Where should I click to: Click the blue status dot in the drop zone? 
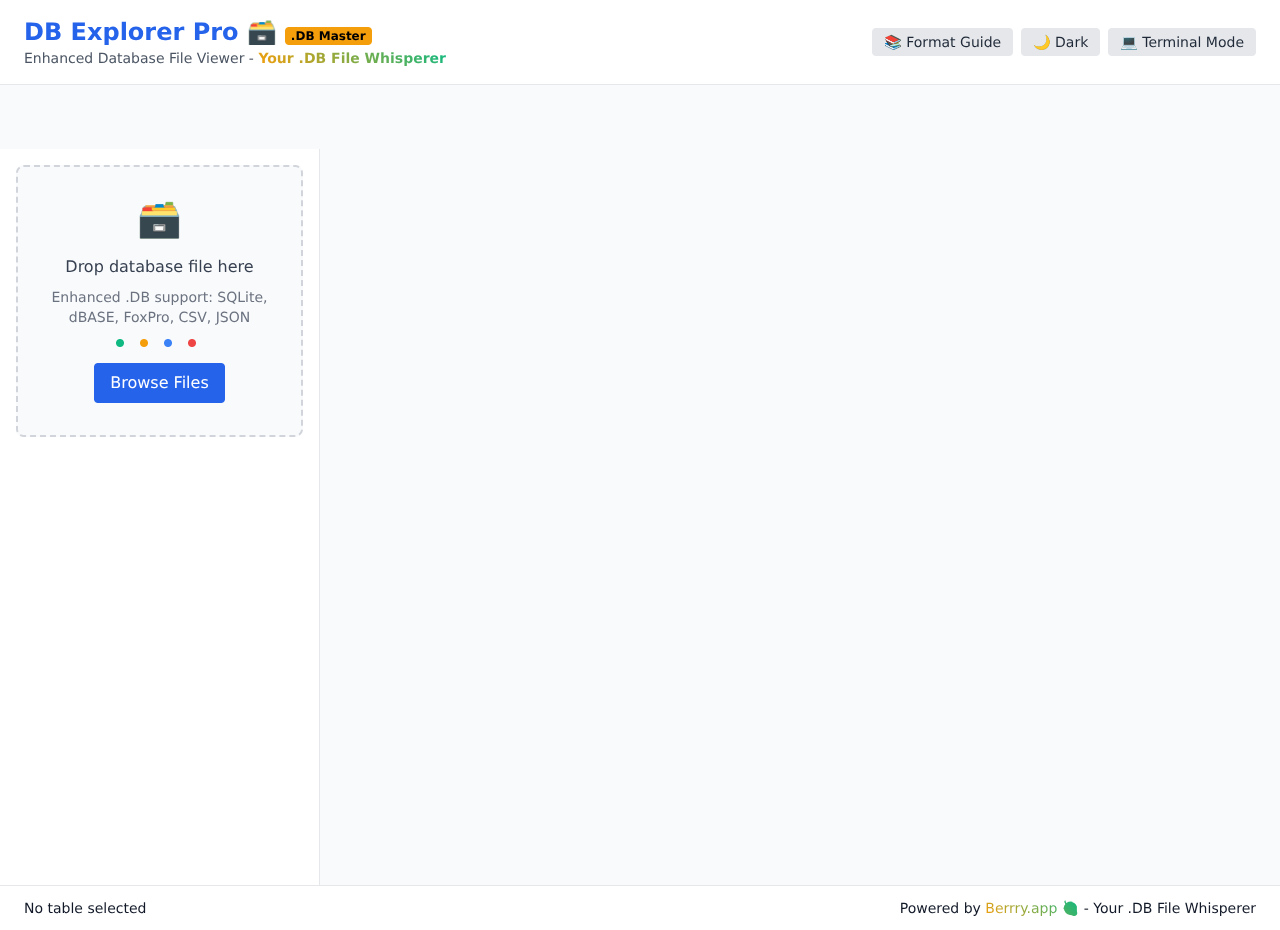coord(167,342)
